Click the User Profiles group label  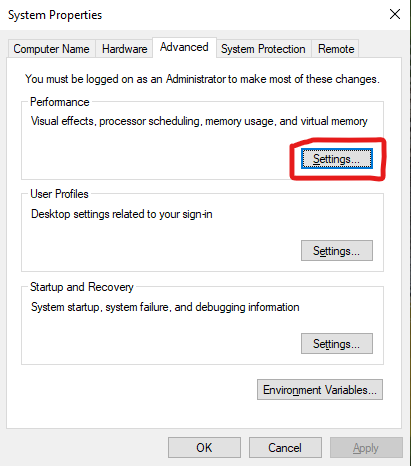(x=59, y=194)
